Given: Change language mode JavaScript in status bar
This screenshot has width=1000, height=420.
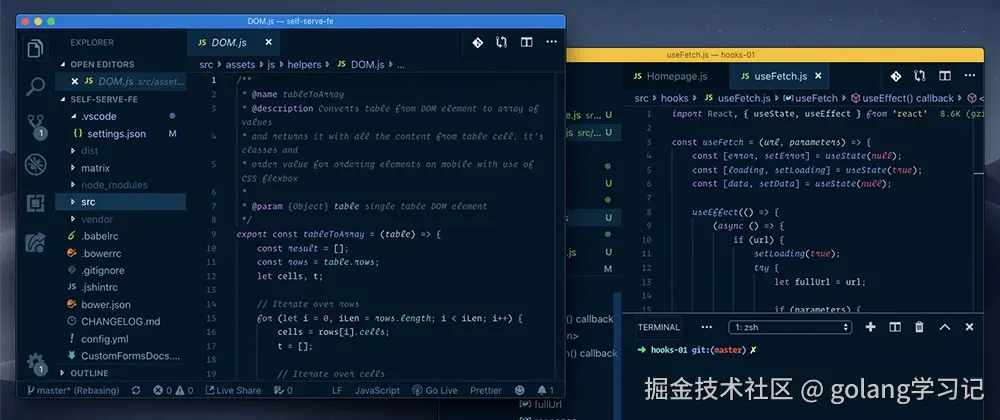Looking at the screenshot, I should (x=378, y=390).
